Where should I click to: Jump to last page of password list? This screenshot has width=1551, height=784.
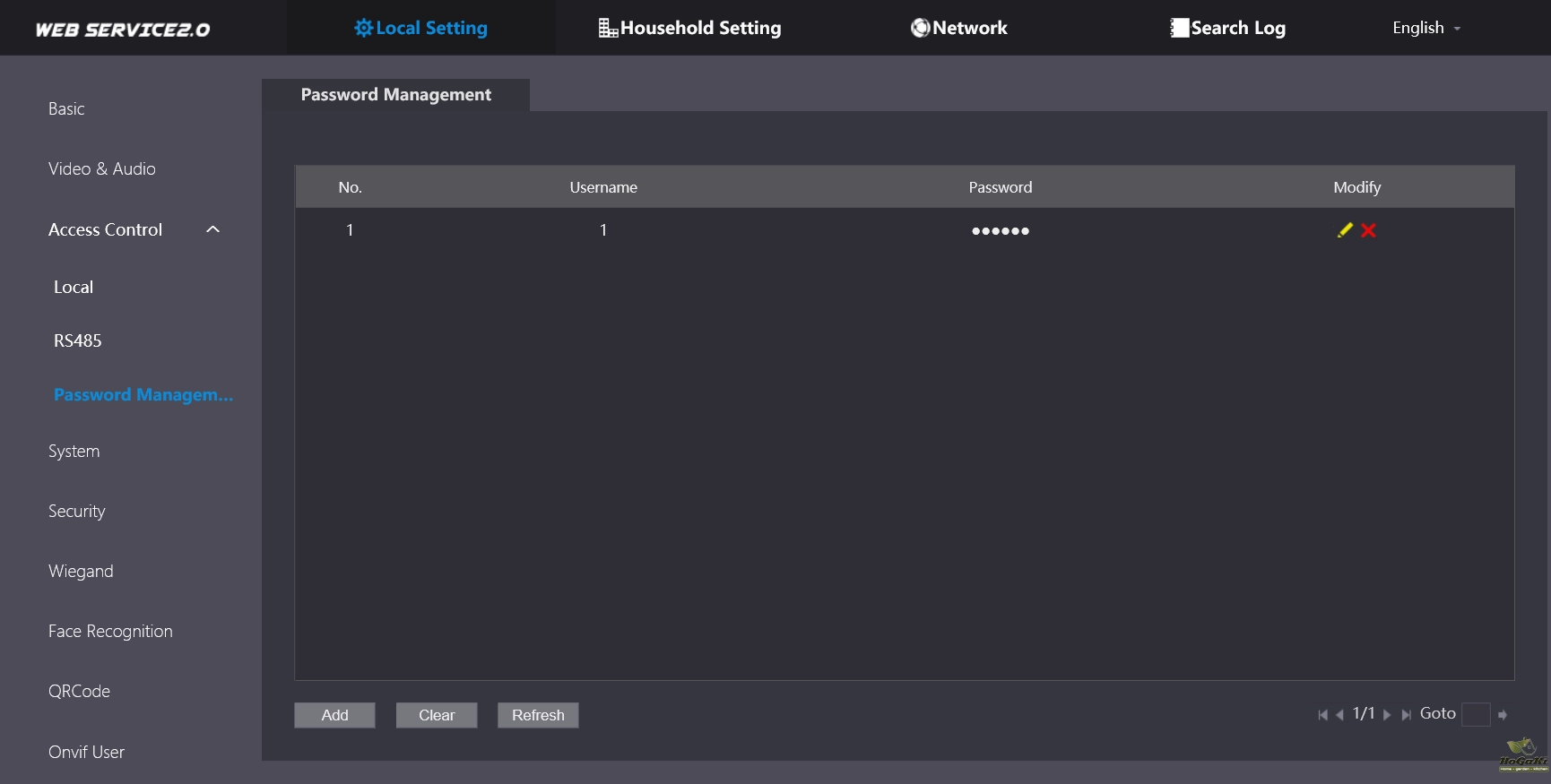[1406, 715]
